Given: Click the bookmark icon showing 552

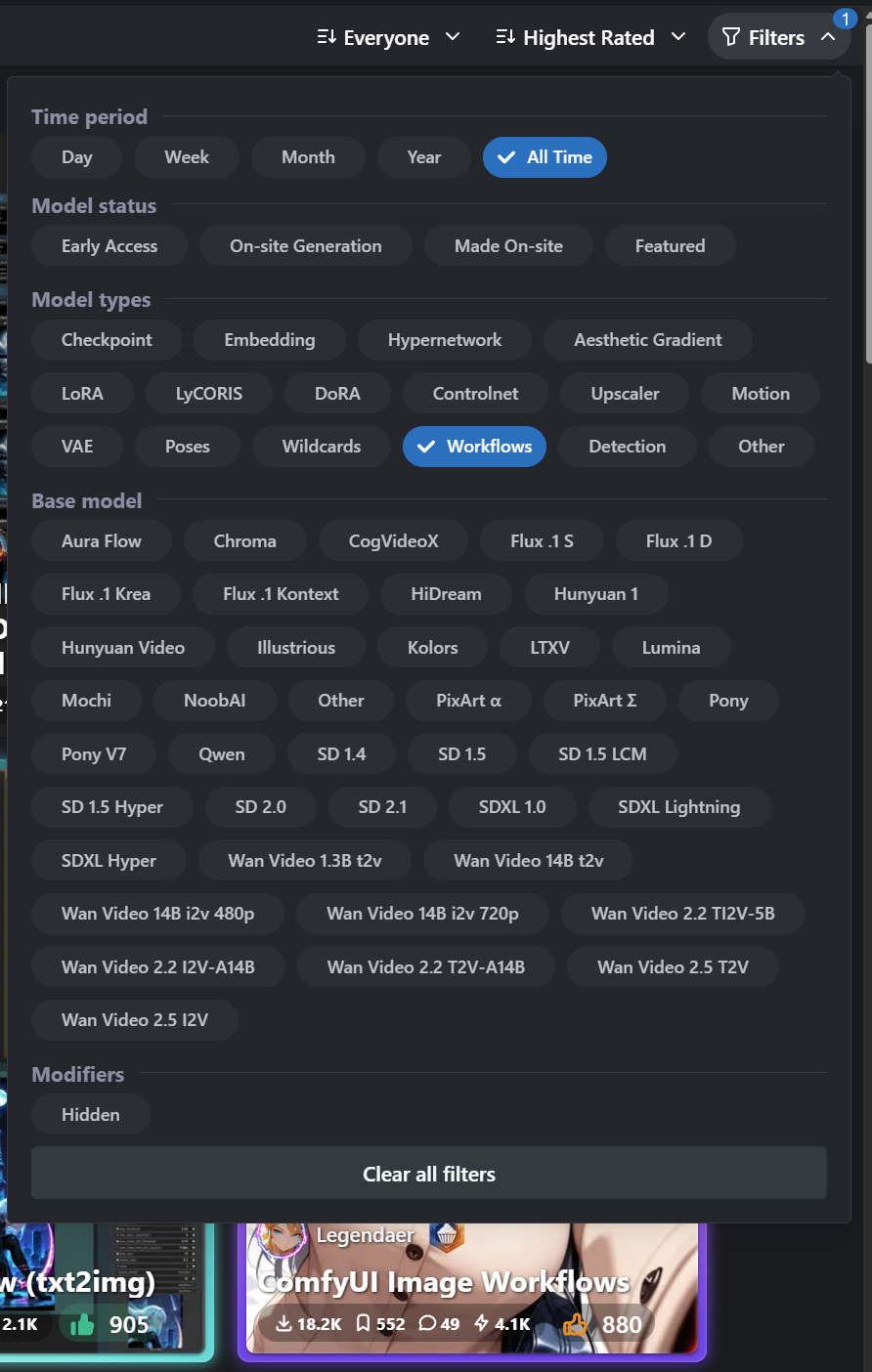Looking at the screenshot, I should click(x=363, y=1324).
